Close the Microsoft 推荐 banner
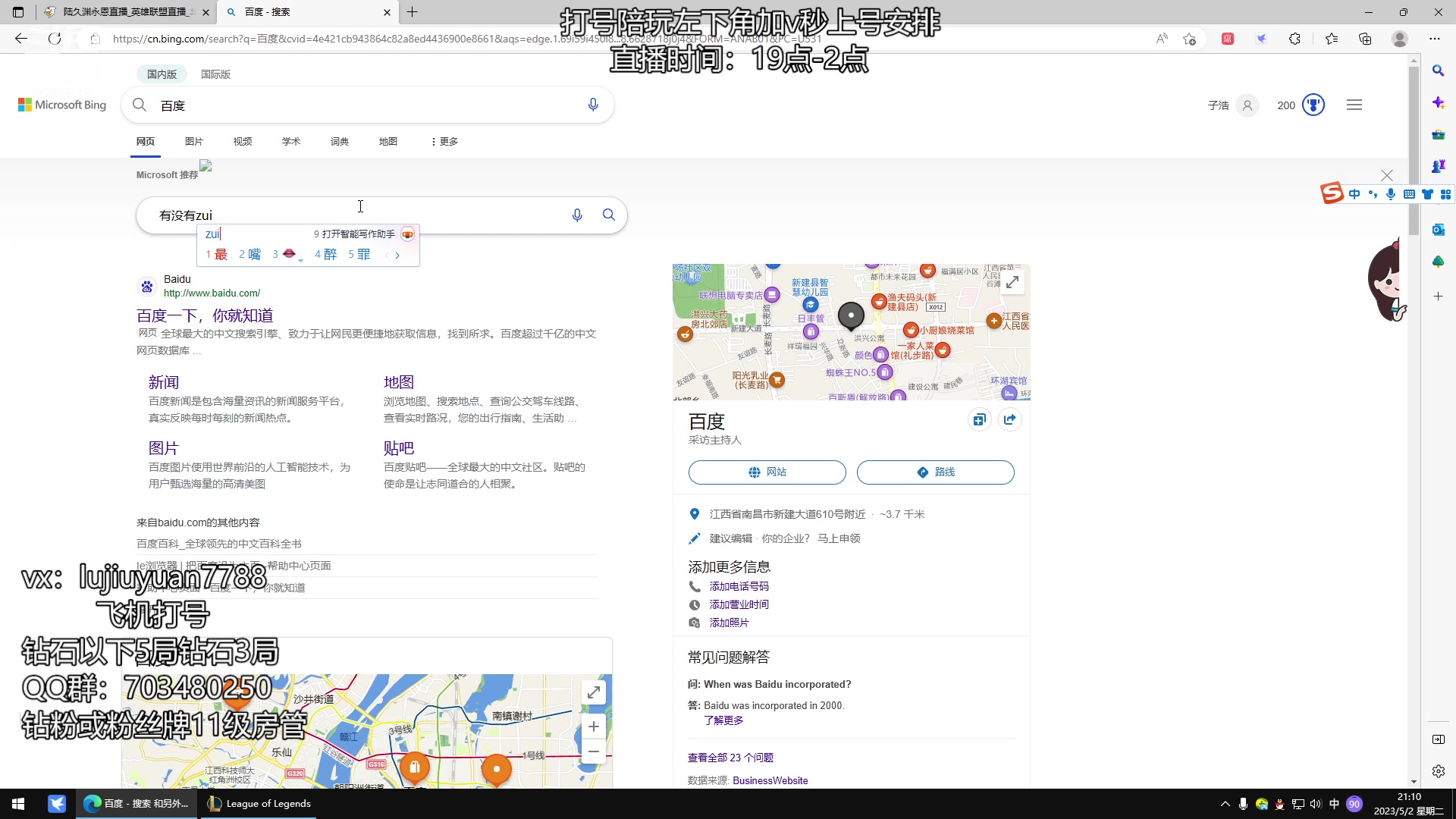The width and height of the screenshot is (1456, 819). pos(1387,175)
